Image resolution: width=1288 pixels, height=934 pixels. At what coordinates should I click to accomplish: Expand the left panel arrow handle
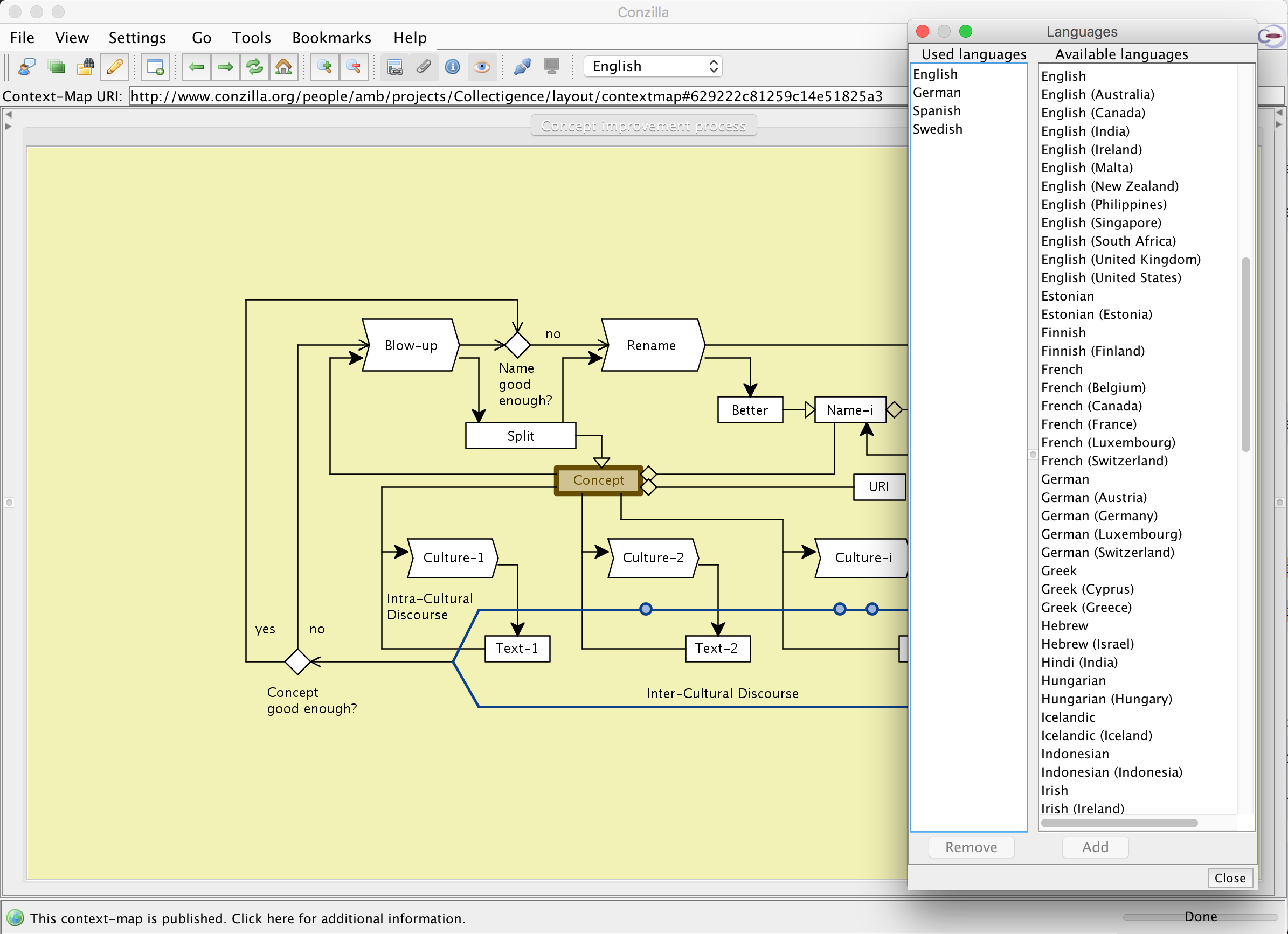[8, 126]
